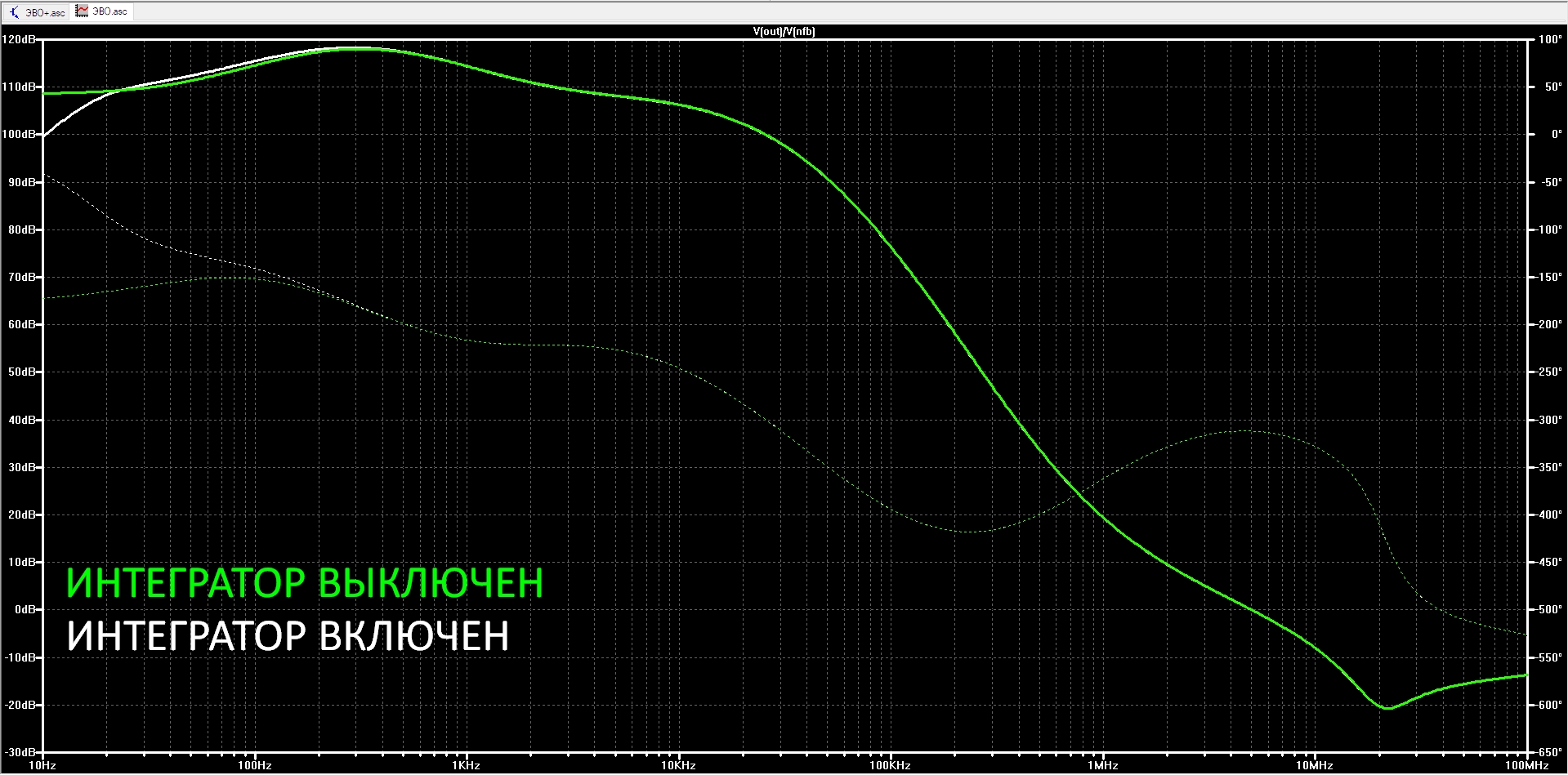Click the -300° phase axis label
Viewport: 1568px width, 775px height.
1548,420
